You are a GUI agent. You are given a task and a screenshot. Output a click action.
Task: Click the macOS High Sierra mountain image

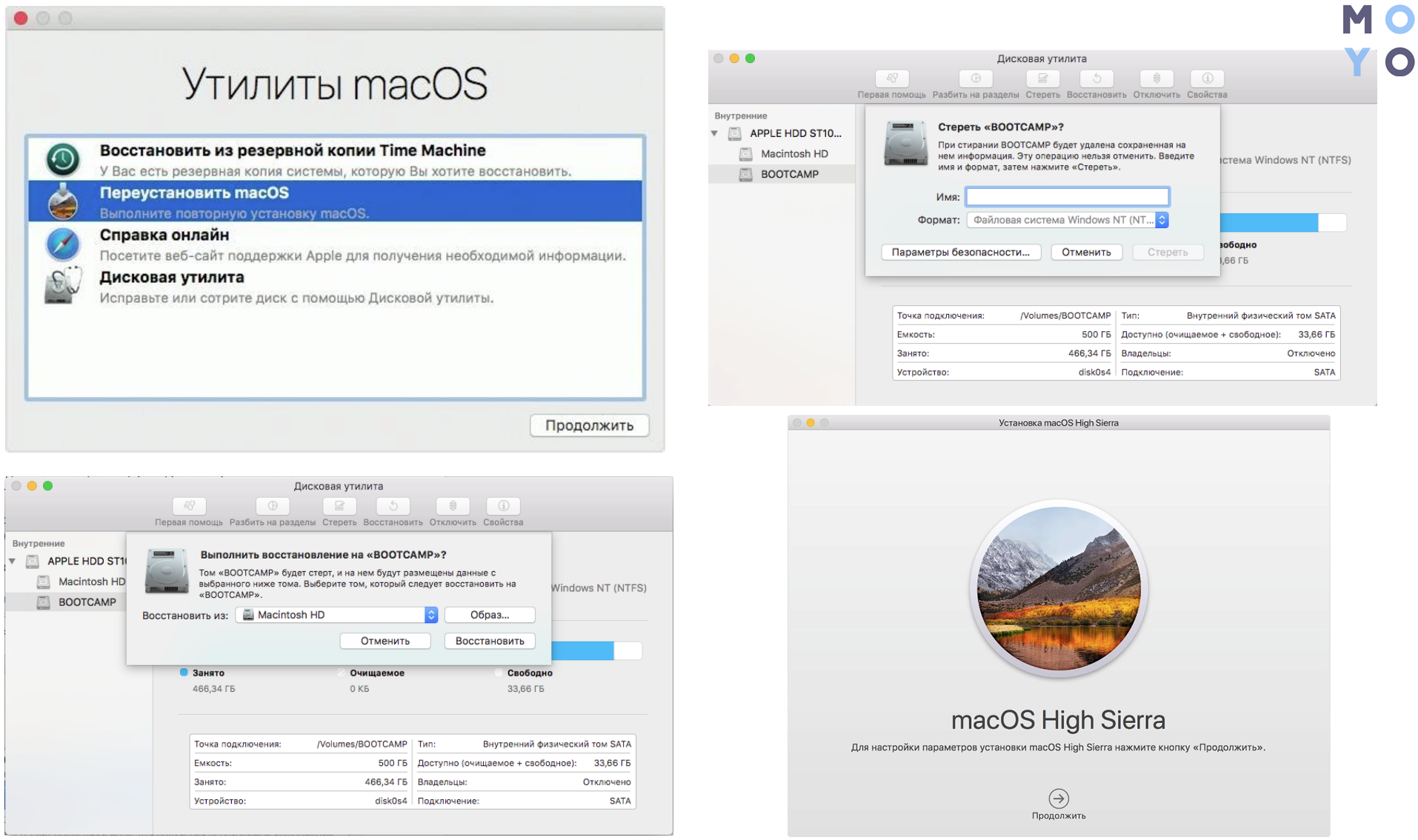(x=1059, y=589)
